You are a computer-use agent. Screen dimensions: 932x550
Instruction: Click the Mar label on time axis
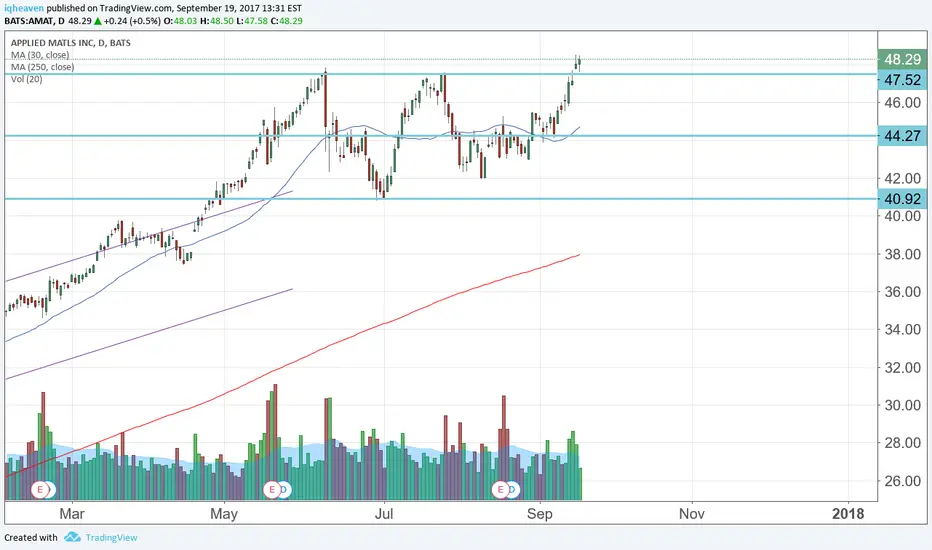72,513
